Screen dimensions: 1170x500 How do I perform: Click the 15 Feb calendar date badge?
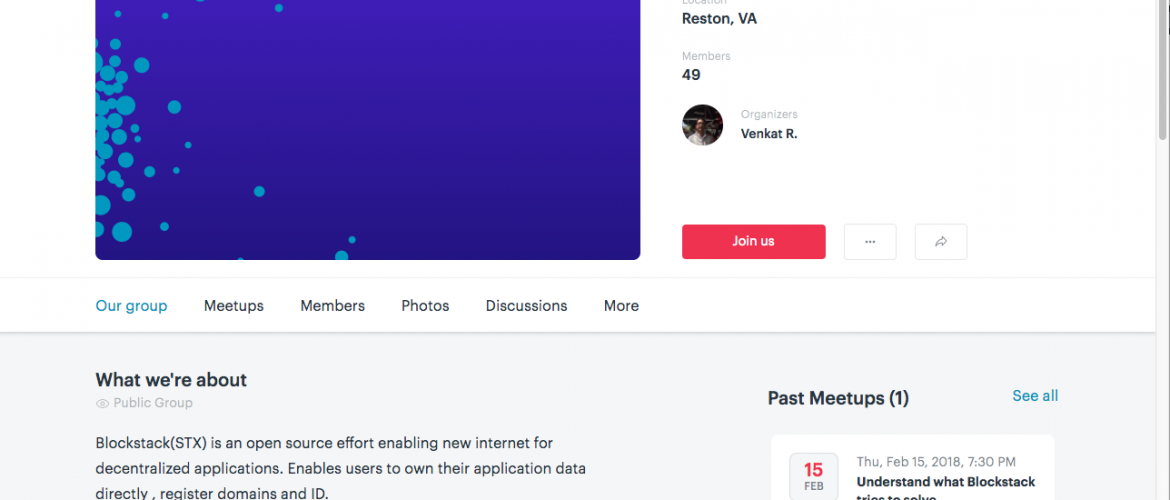click(x=813, y=477)
